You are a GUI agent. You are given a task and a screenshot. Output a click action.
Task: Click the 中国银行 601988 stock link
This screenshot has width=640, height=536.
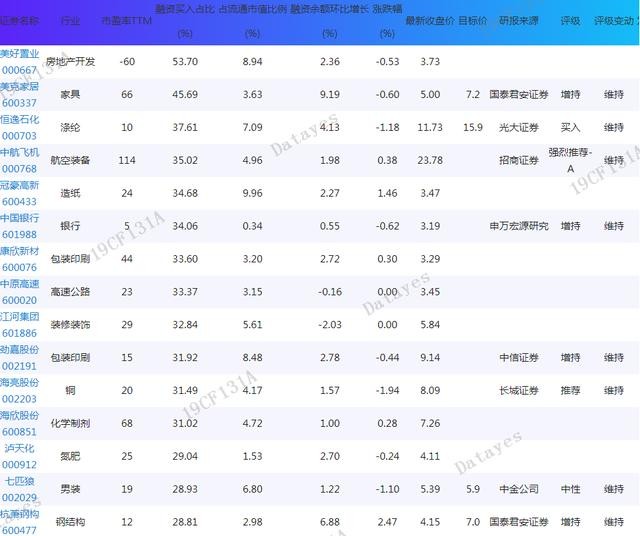[20, 226]
